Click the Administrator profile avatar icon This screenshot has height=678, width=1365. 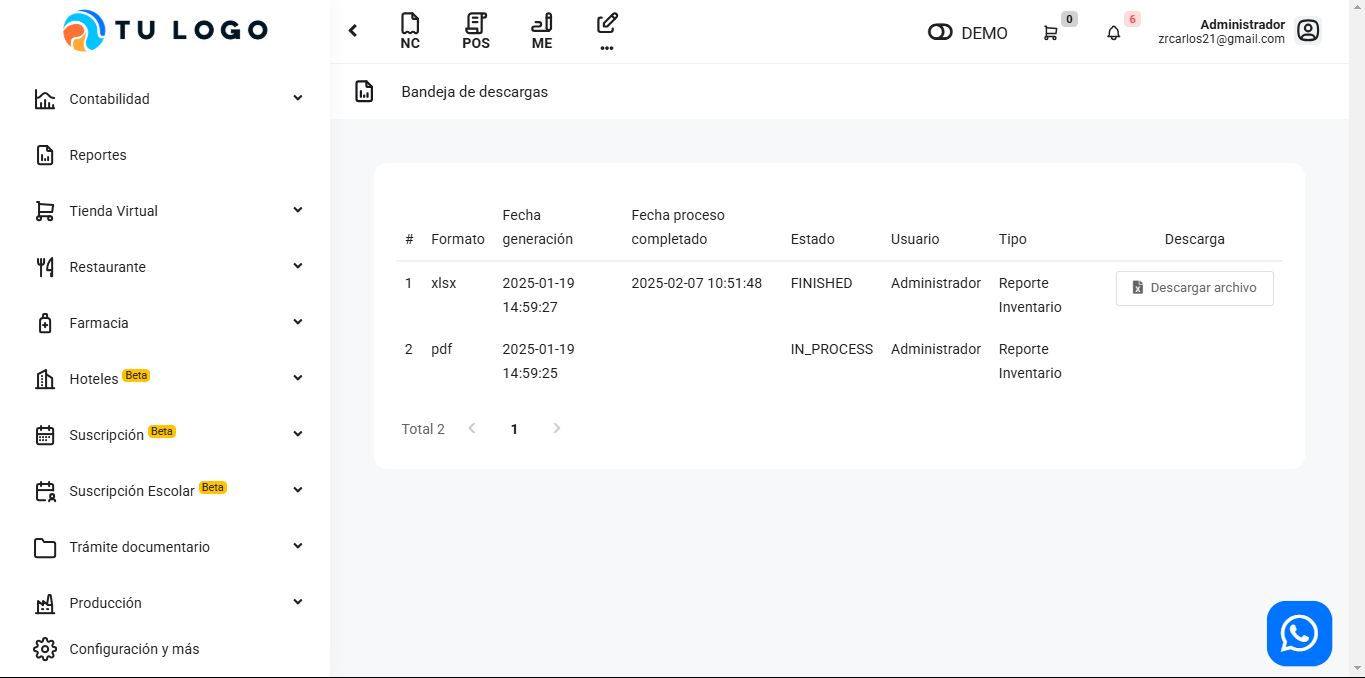click(1308, 31)
